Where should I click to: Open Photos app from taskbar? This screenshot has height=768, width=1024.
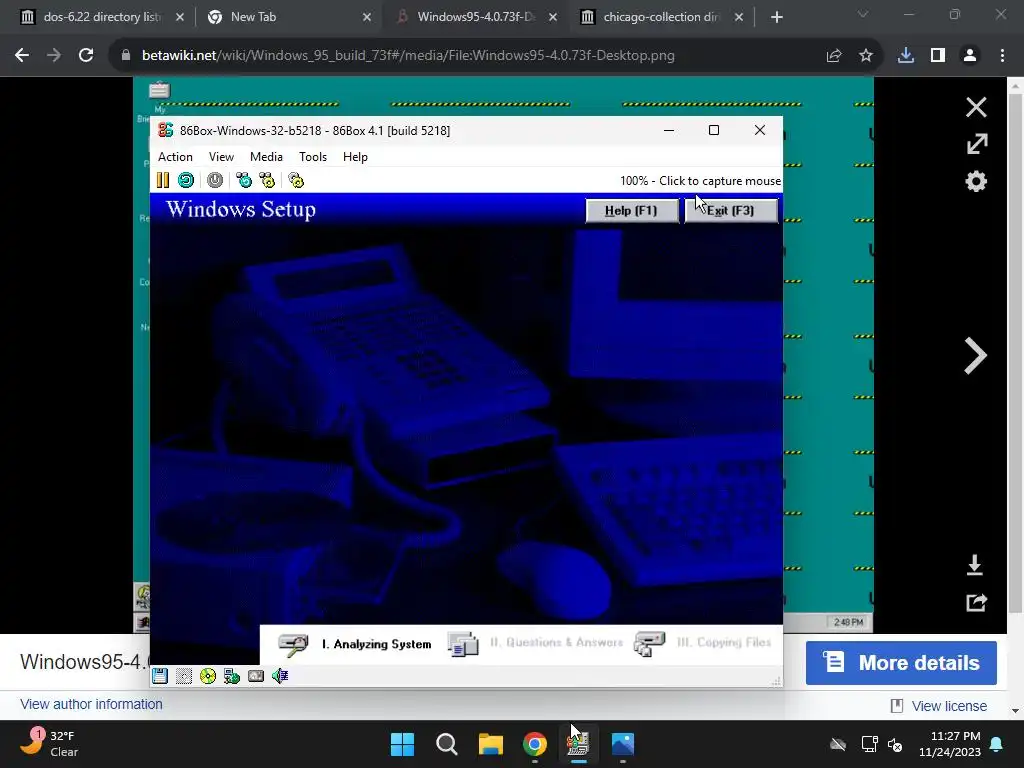pos(622,744)
